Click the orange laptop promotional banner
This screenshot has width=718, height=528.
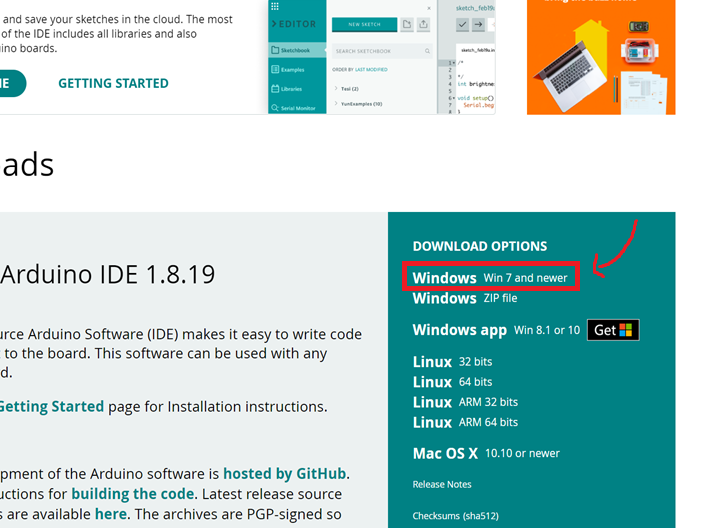[x=601, y=57]
